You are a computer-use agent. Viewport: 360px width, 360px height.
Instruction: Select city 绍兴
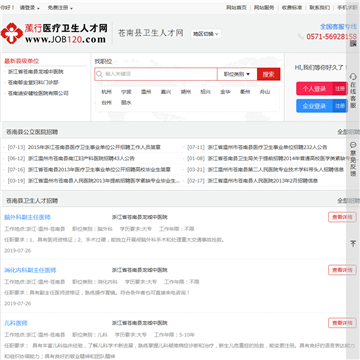[x=205, y=92]
